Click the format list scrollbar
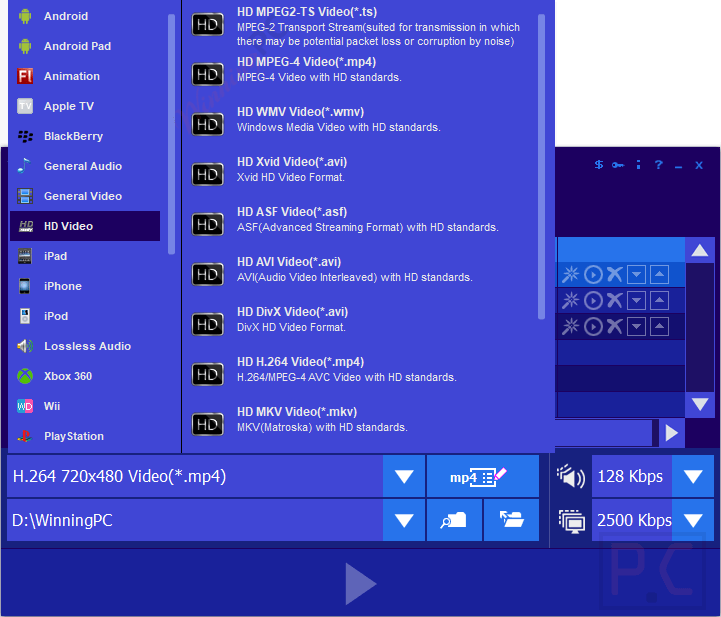The height and width of the screenshot is (617, 721). (541, 166)
